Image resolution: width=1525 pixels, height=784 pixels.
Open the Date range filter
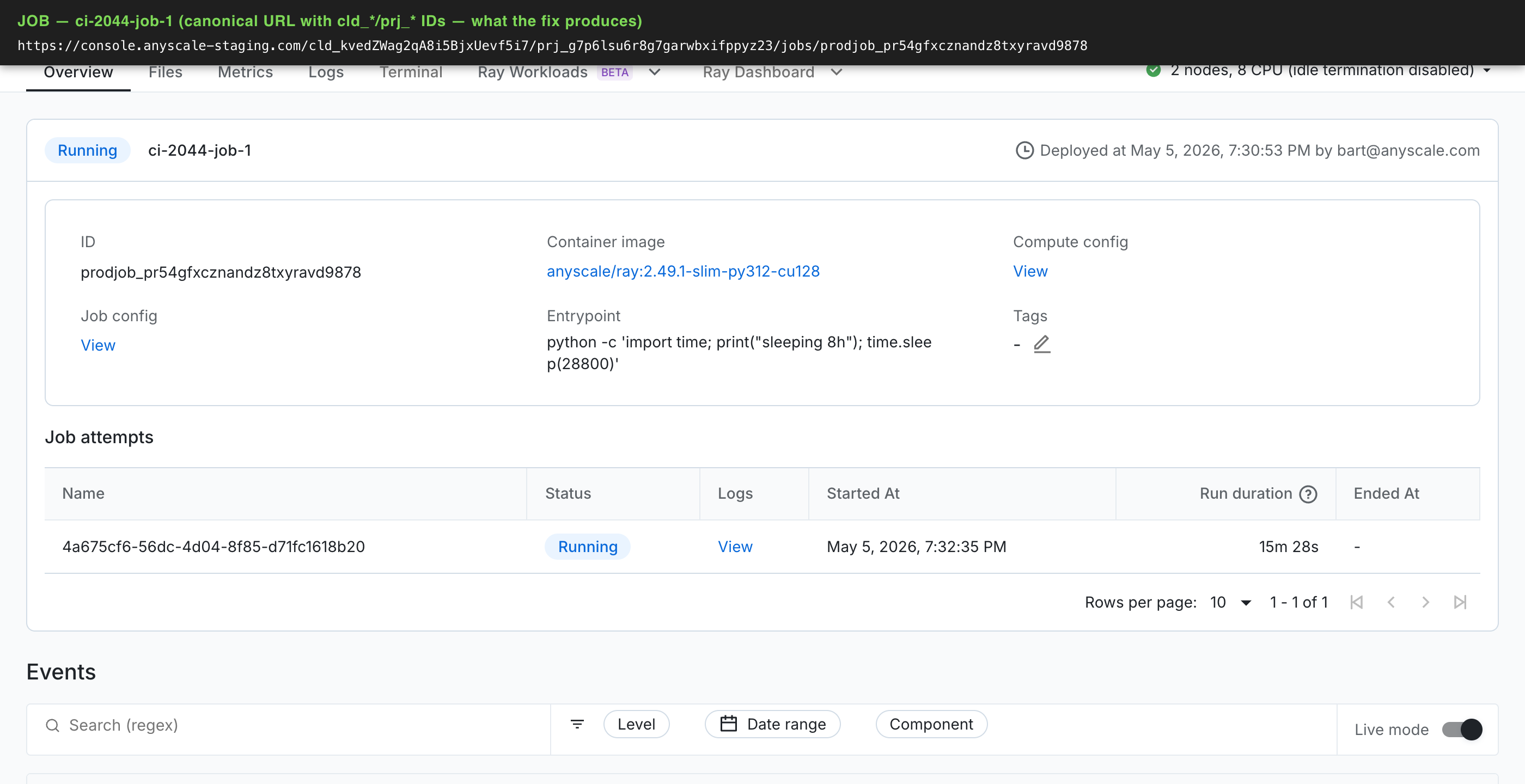pyautogui.click(x=772, y=724)
